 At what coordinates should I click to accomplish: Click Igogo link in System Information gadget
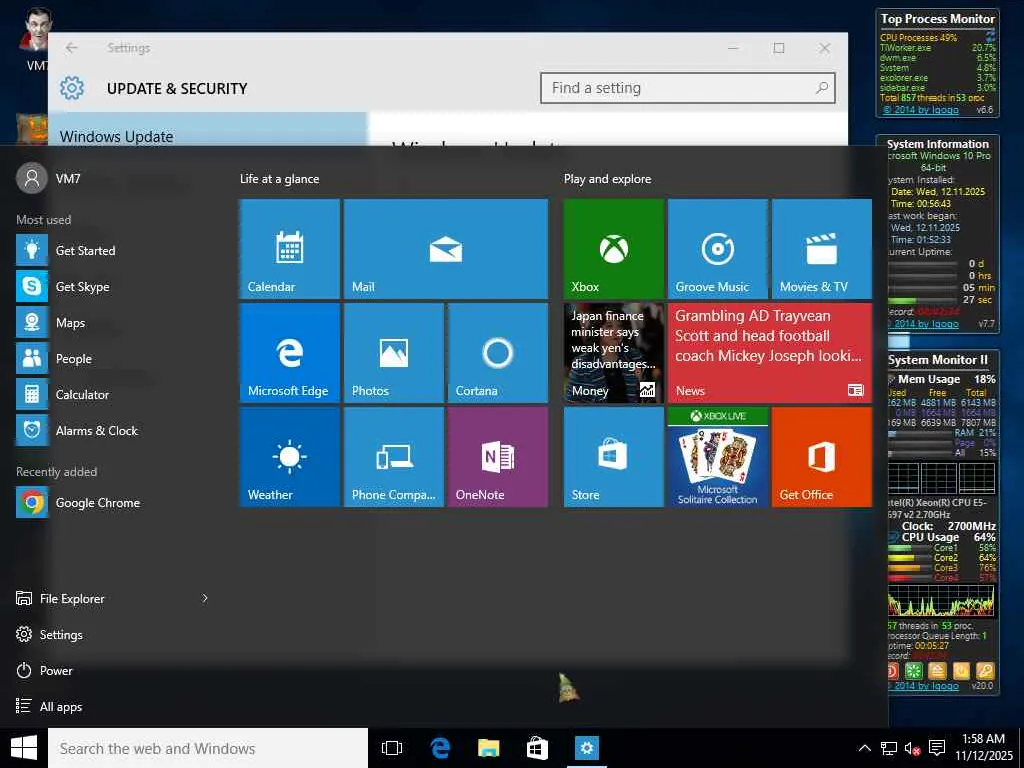pos(923,323)
